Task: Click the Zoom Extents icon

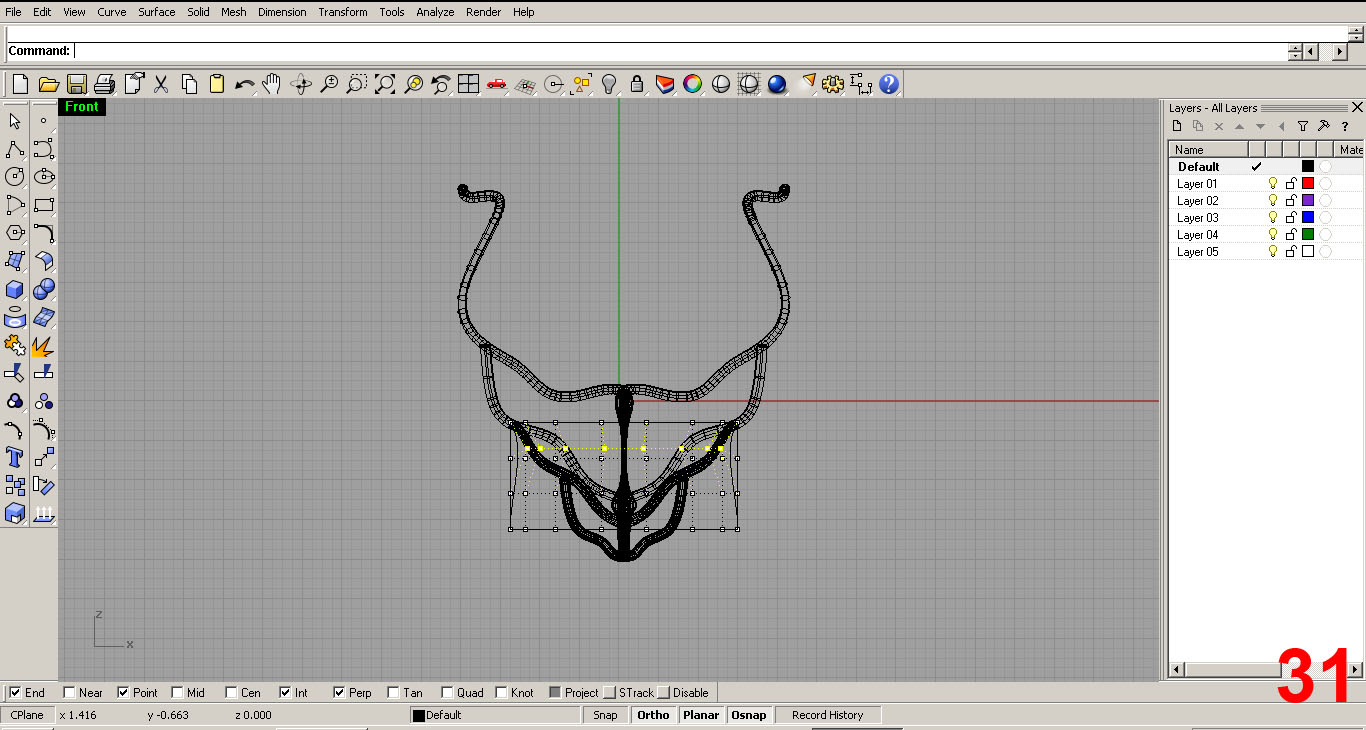Action: [385, 84]
